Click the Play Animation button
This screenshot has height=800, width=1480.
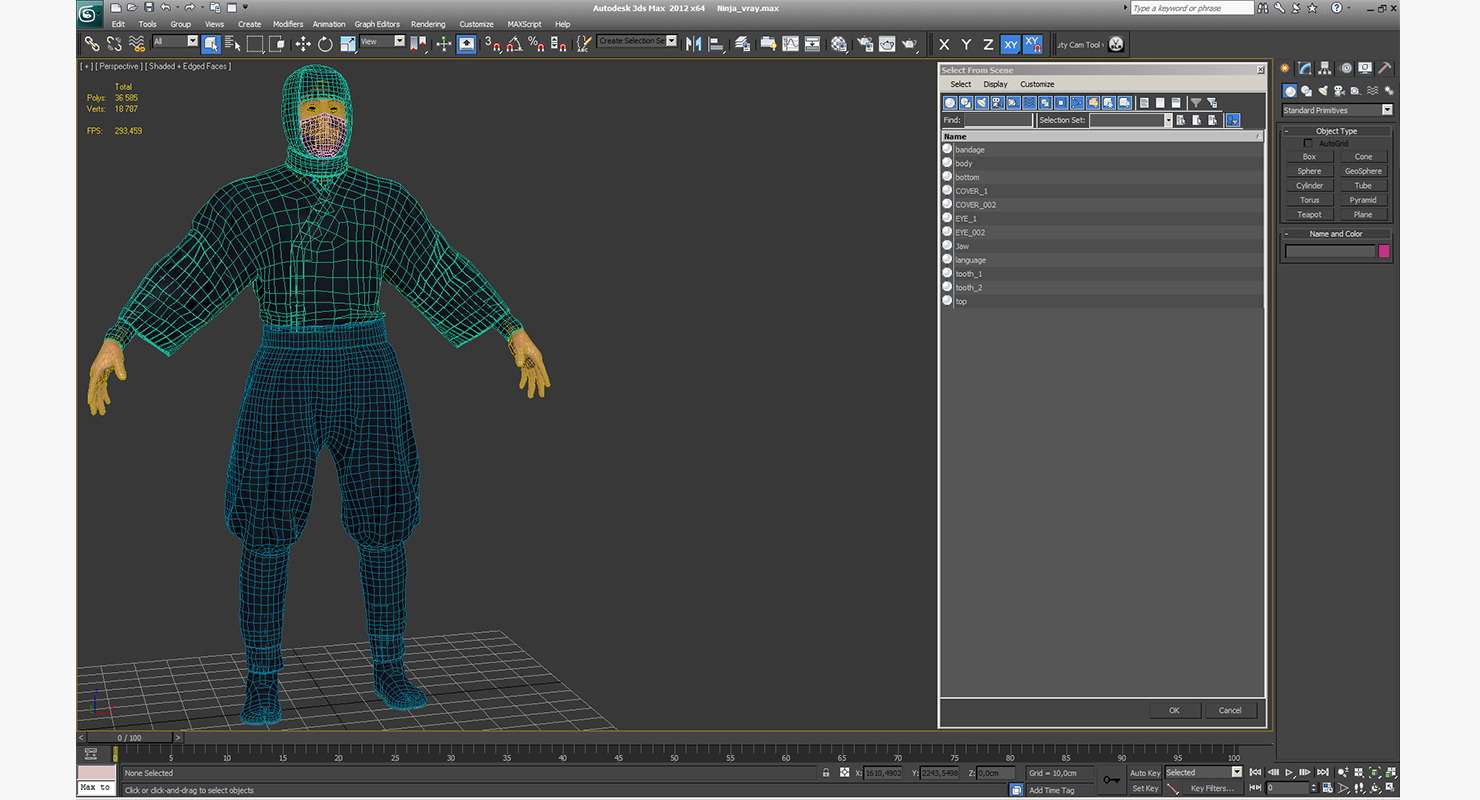point(1290,772)
